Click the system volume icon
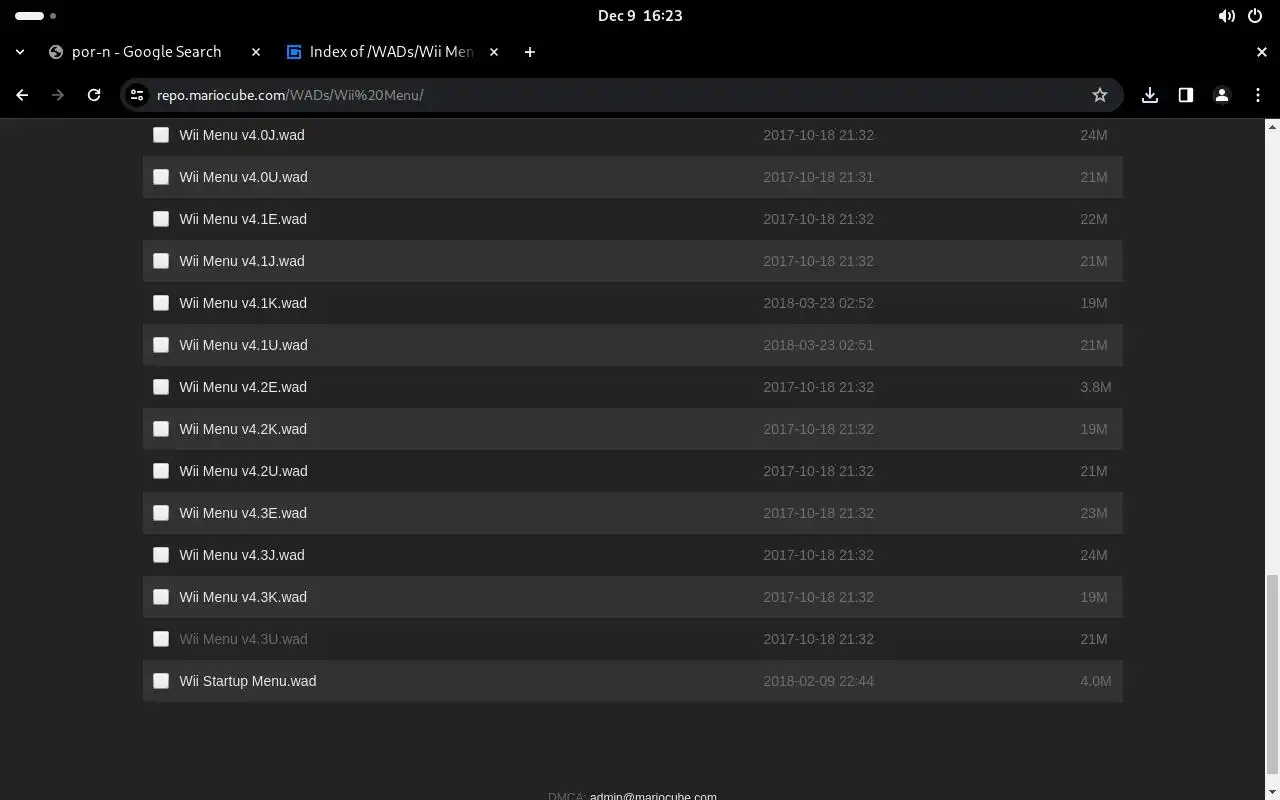This screenshot has width=1280, height=800. [x=1226, y=16]
